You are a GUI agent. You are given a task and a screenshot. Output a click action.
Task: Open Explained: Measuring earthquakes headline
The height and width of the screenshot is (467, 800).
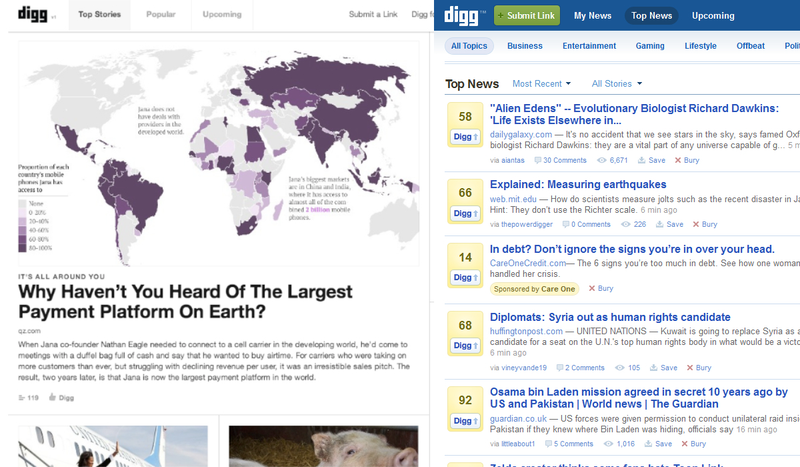pyautogui.click(x=578, y=184)
